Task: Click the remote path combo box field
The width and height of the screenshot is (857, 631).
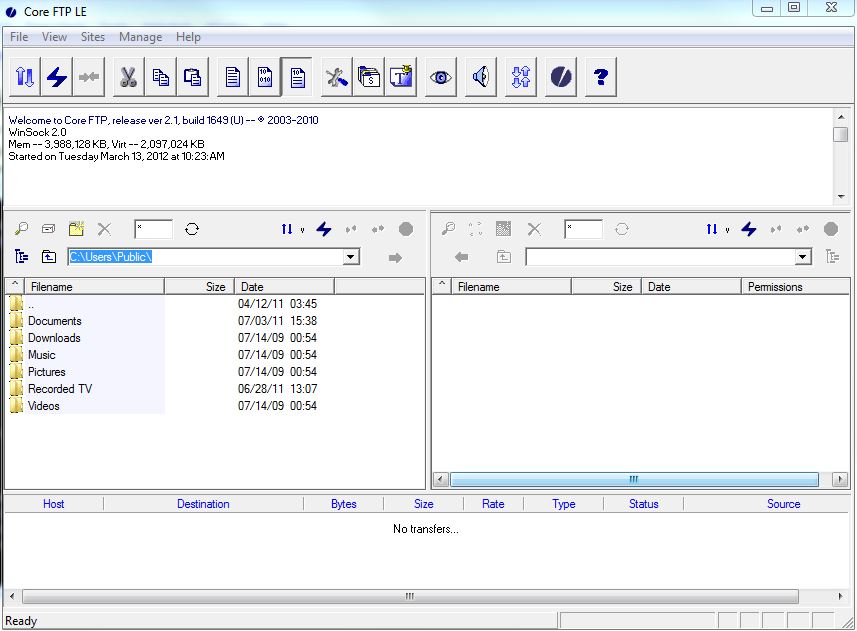Action: [x=661, y=257]
